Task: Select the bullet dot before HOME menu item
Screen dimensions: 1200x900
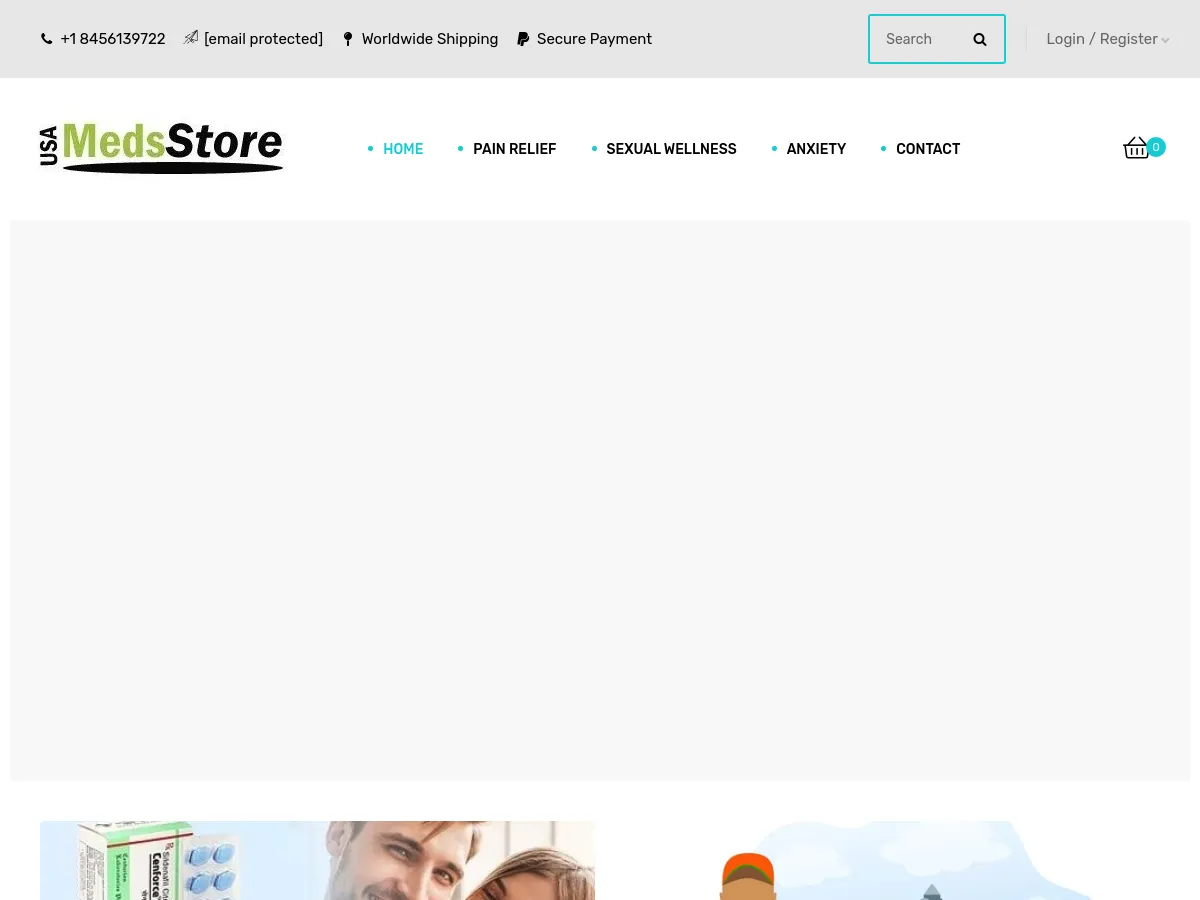Action: pos(370,148)
